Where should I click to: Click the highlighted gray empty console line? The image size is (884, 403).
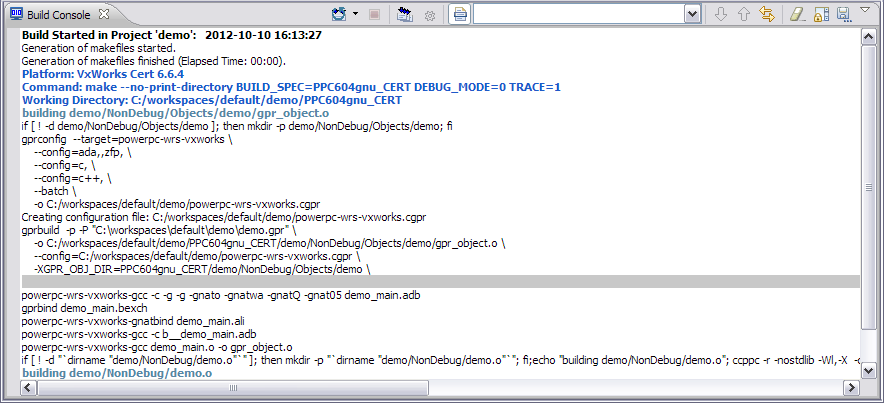(441, 282)
